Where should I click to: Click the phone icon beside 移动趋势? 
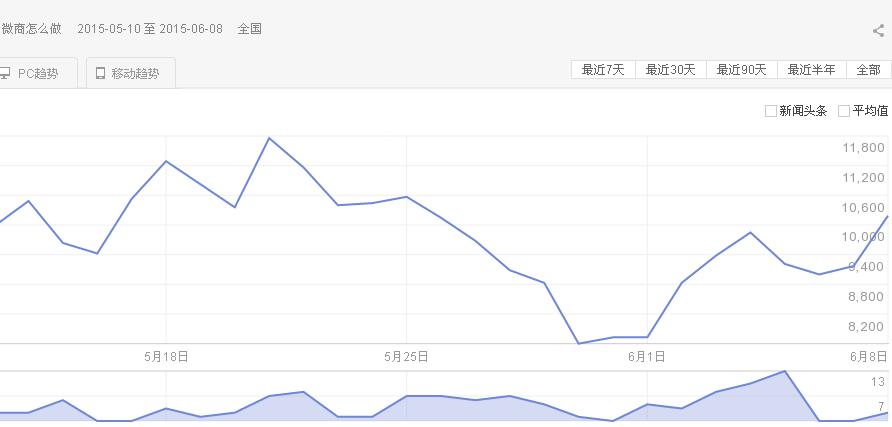point(100,73)
